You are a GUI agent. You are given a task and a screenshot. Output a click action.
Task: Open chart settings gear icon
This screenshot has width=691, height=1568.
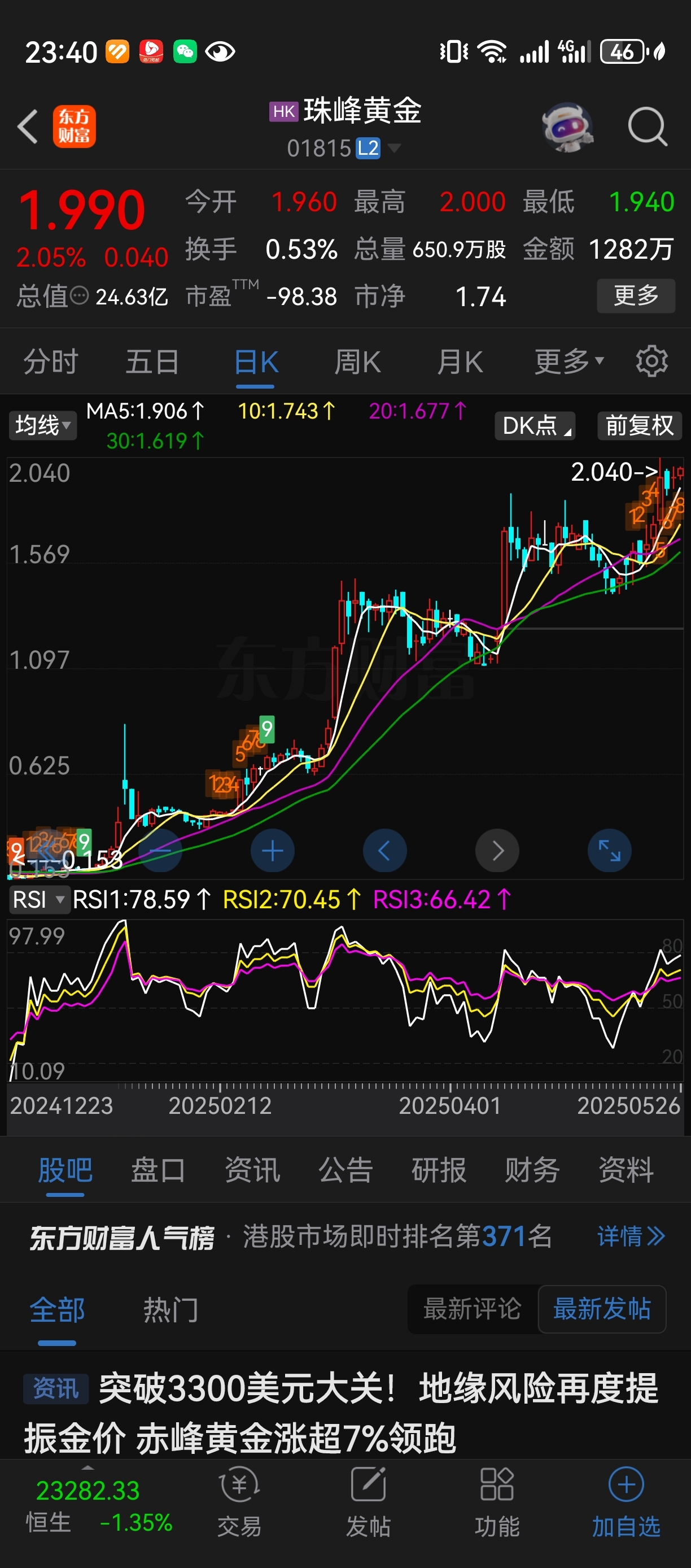[x=651, y=361]
